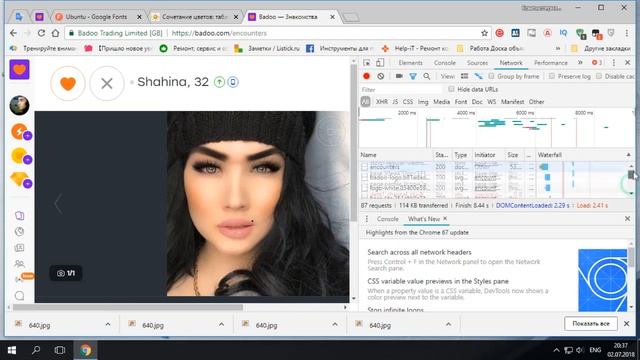Switch to the Ubuntu - Google Fonts tab
Image resolution: width=640 pixels, height=360 pixels.
coord(98,17)
